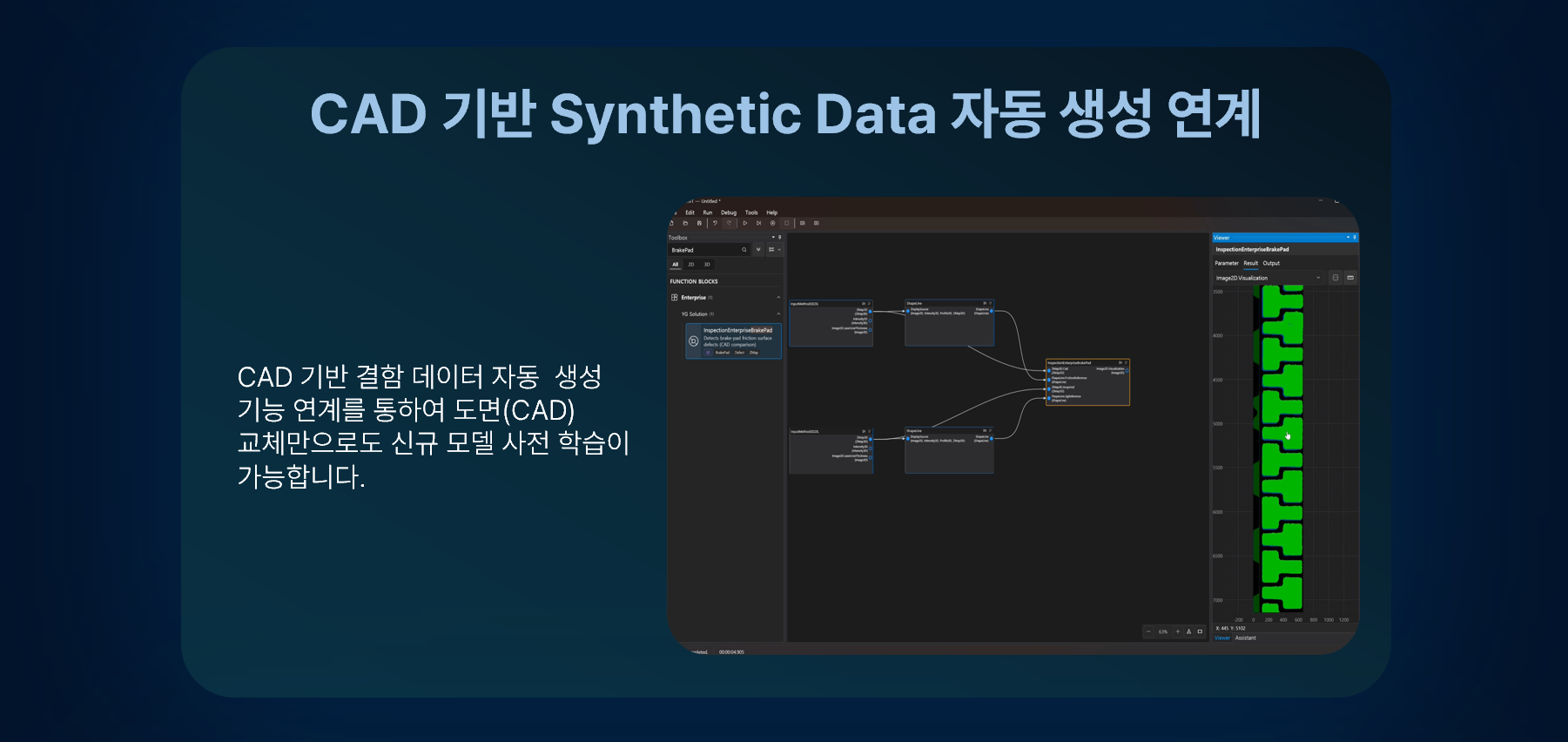Click the search magnifier in Toolbox field
1568x742 pixels.
744,249
